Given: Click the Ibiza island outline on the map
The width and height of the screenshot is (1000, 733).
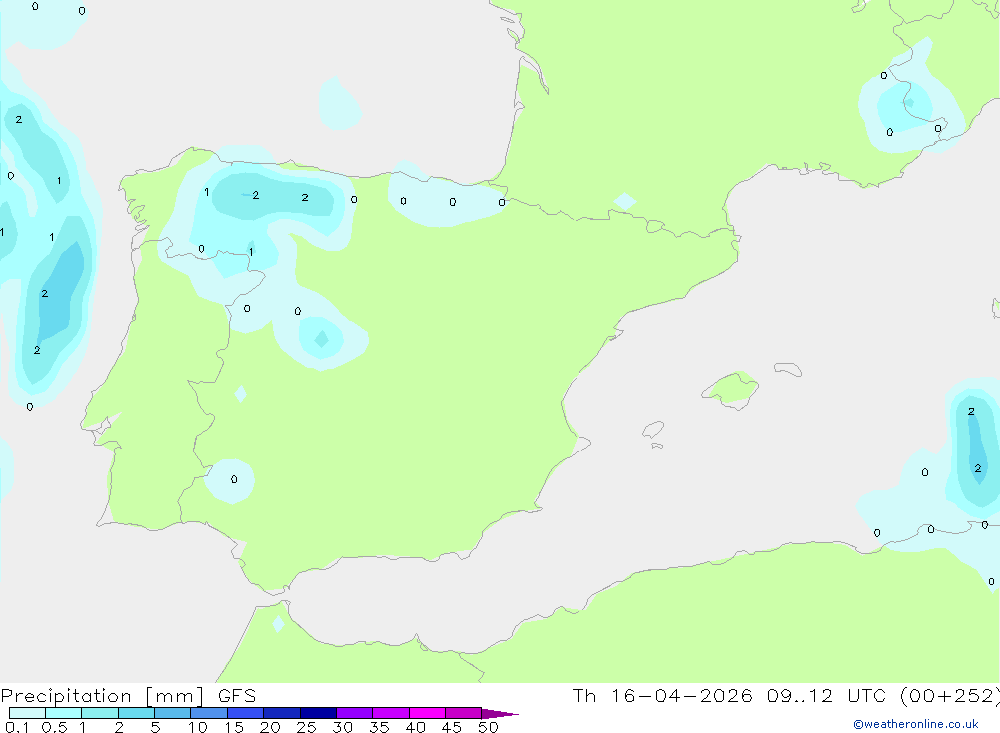Looking at the screenshot, I should [x=653, y=430].
